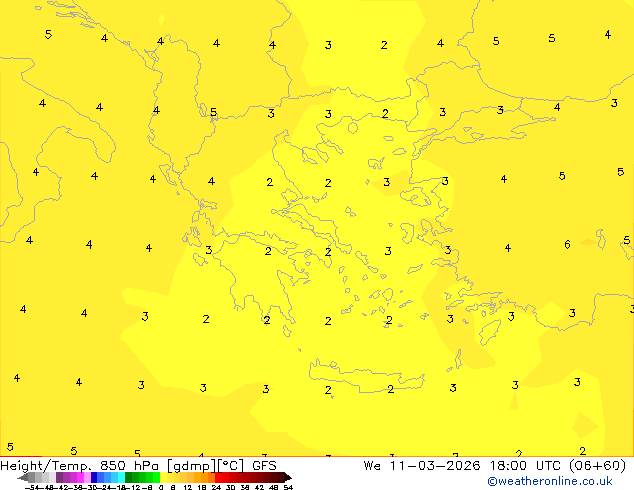Click the 6 temperature value on map
The height and width of the screenshot is (490, 634).
point(567,245)
